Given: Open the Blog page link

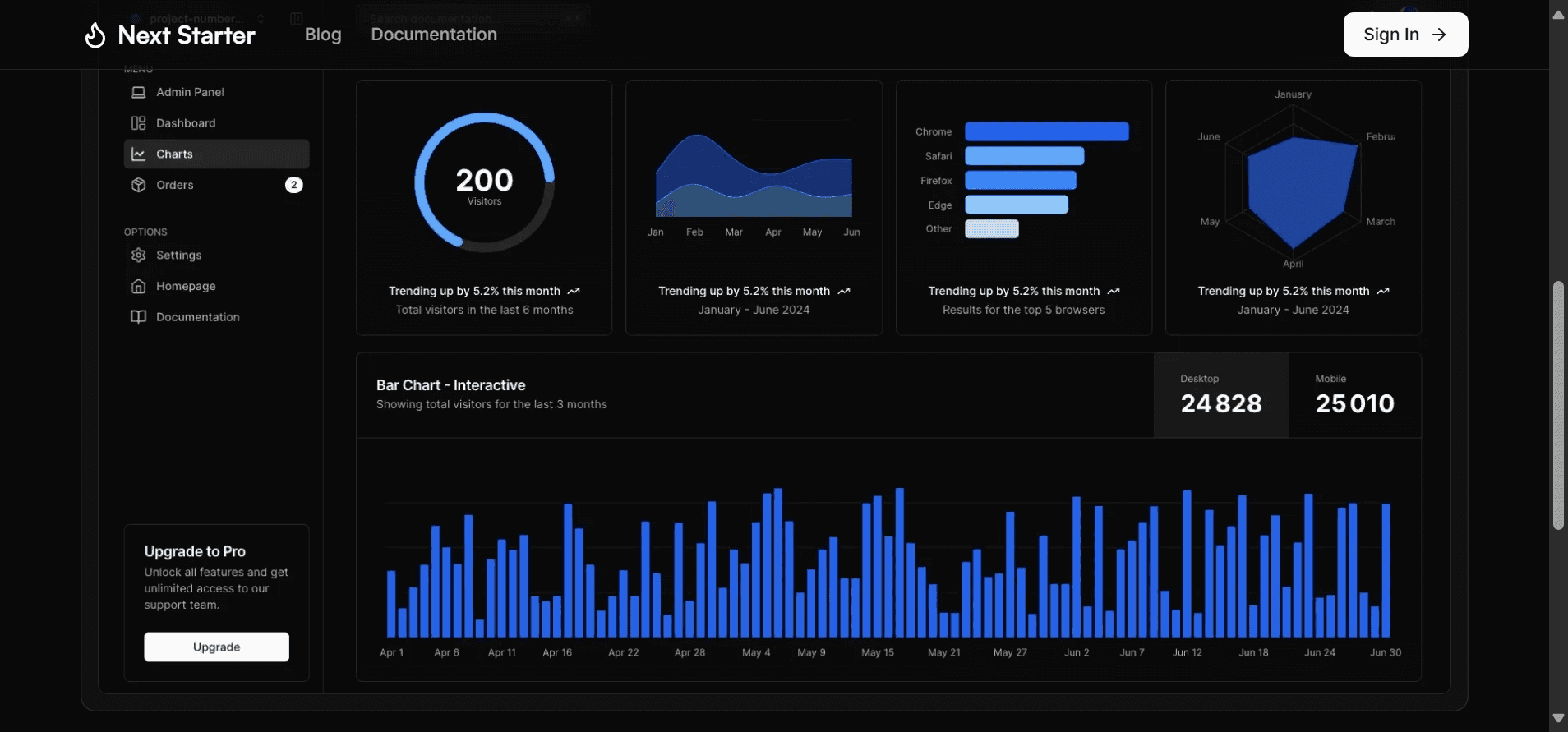Looking at the screenshot, I should click(323, 35).
